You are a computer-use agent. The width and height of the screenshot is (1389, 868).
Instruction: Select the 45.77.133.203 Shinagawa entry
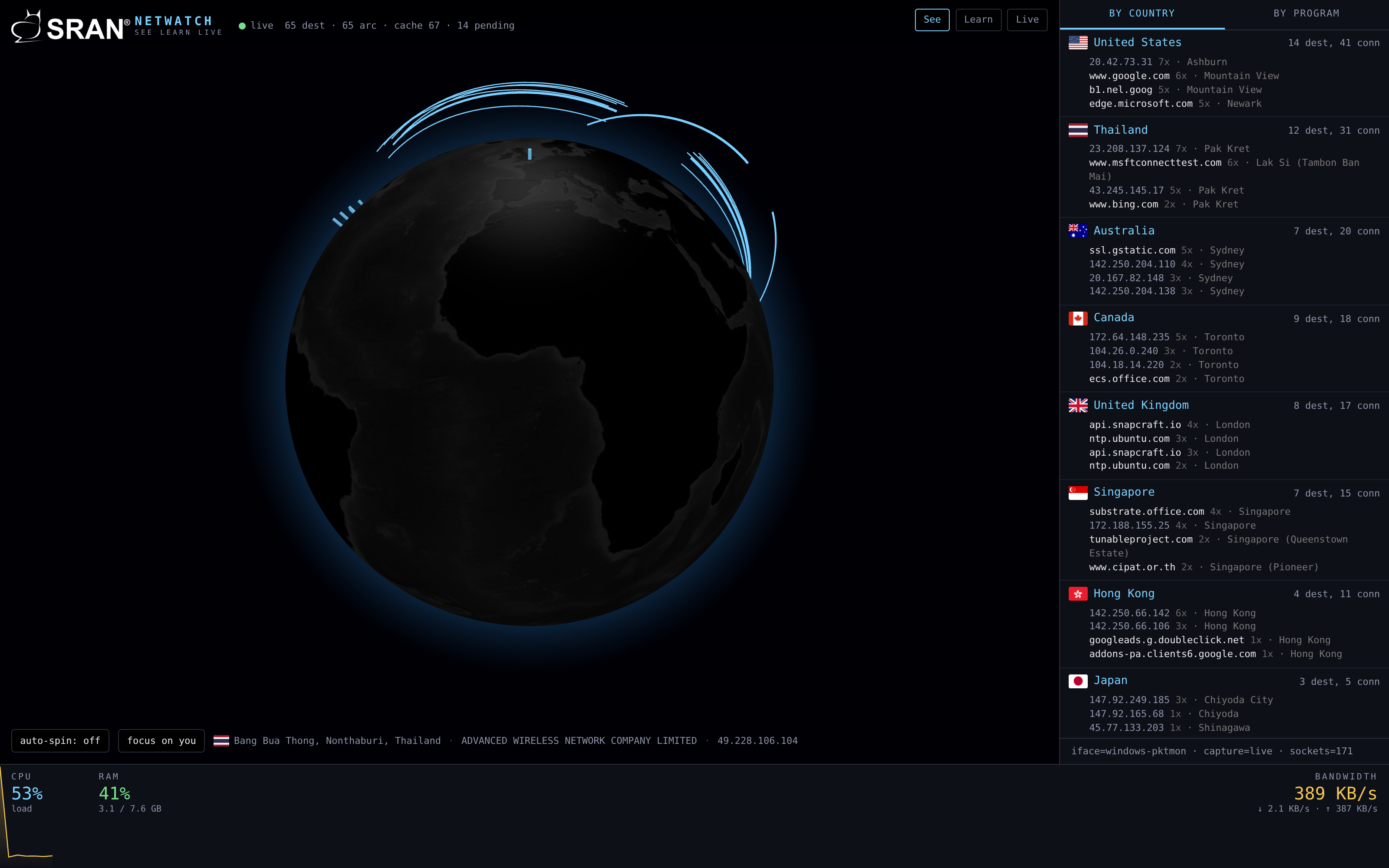pyautogui.click(x=1169, y=727)
